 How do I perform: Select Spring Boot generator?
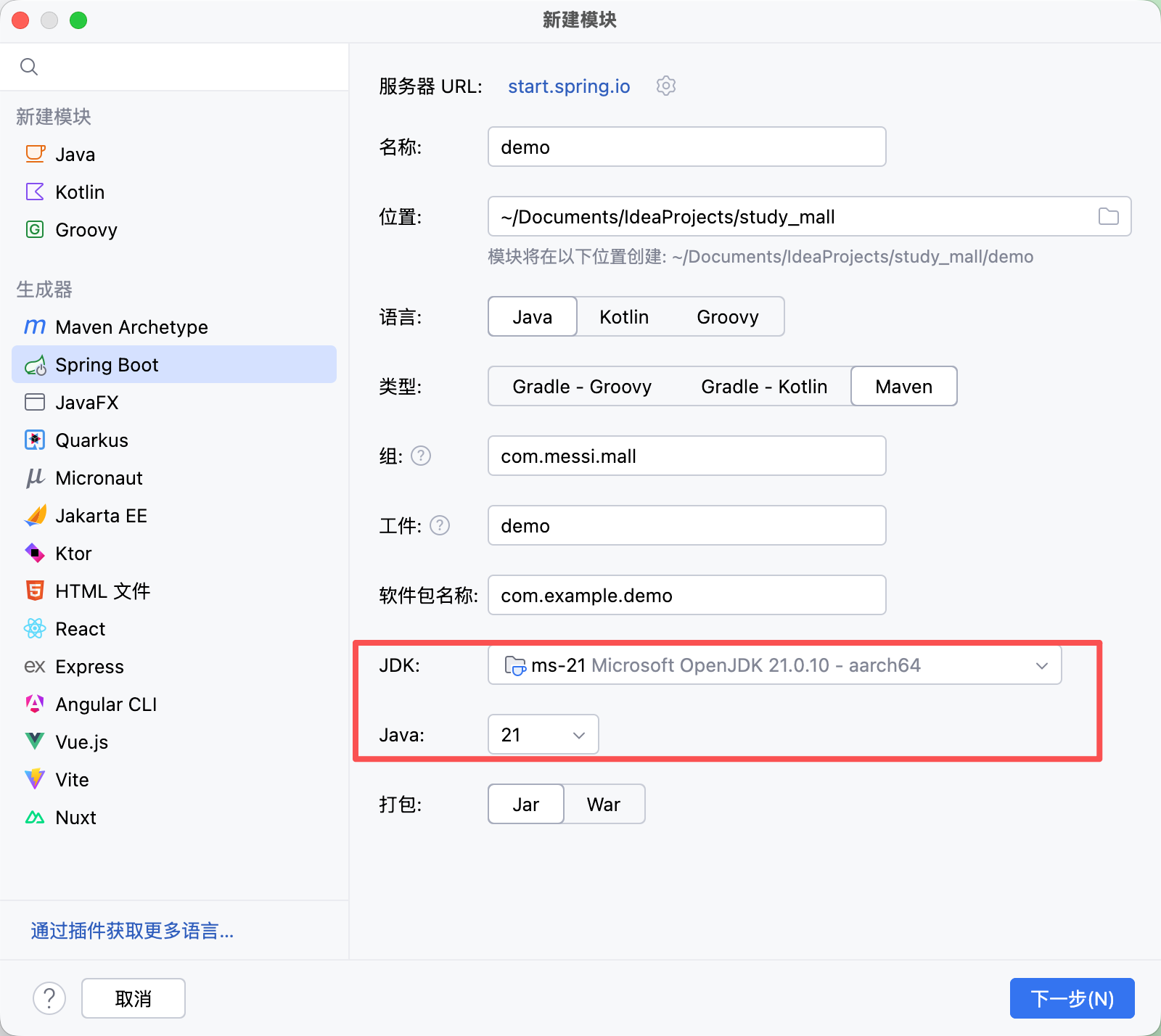point(174,364)
